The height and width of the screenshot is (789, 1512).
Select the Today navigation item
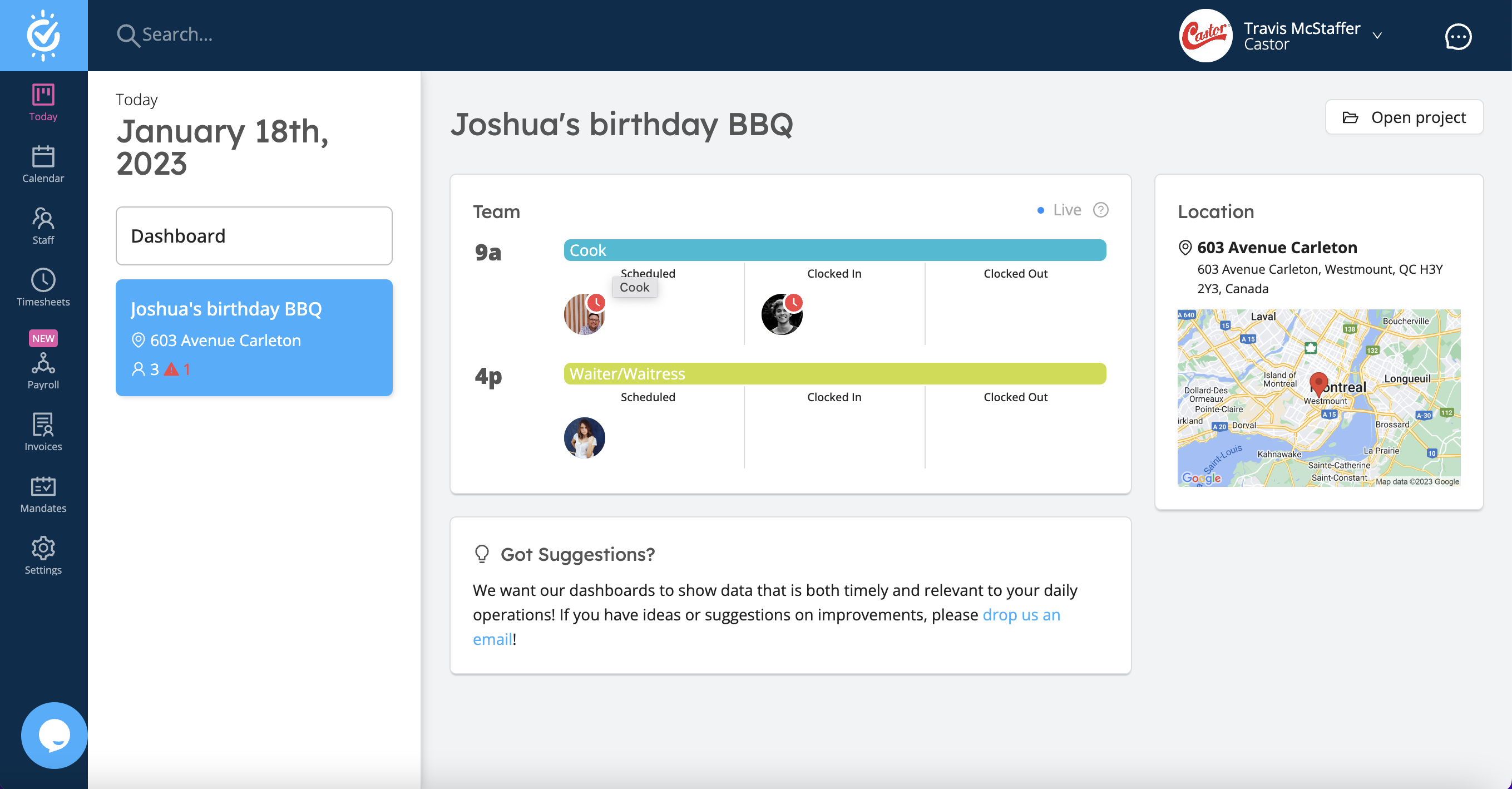tap(43, 102)
